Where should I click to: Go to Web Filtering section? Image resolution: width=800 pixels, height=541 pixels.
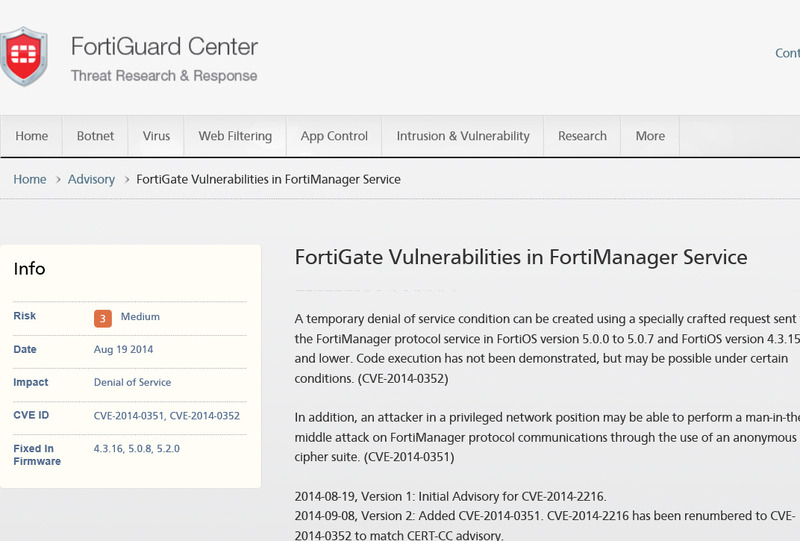235,136
